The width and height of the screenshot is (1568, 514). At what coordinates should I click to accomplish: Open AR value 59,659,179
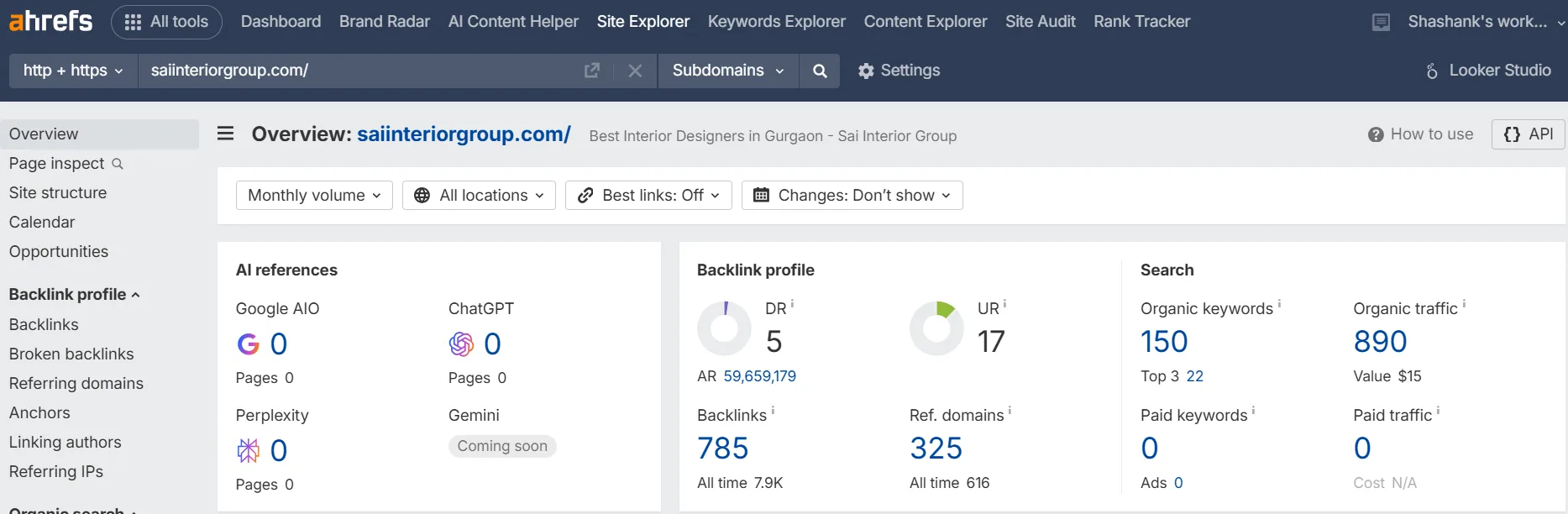tap(760, 377)
